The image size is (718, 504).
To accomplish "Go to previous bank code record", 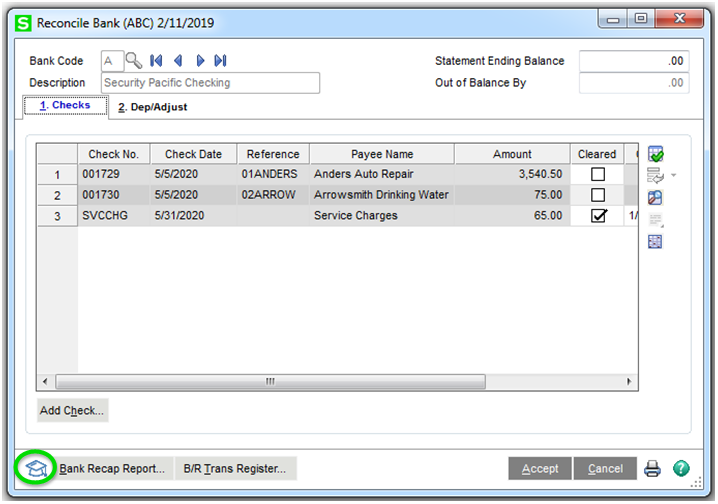I will point(178,61).
